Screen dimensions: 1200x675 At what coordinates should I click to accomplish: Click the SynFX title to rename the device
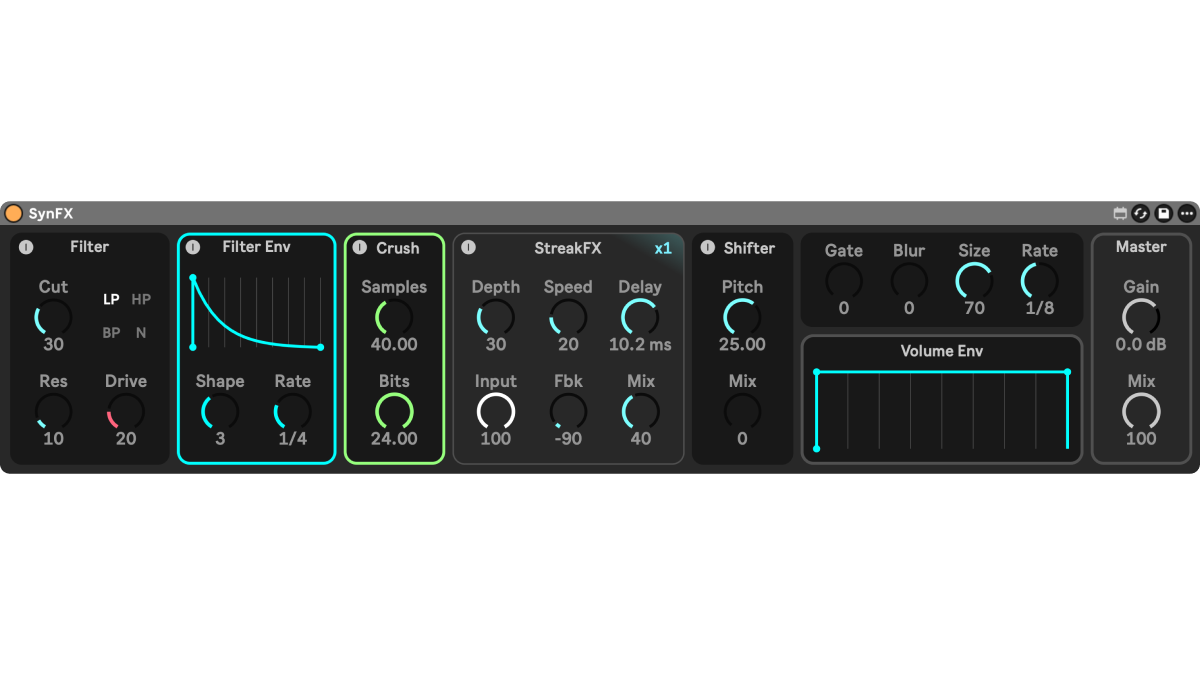click(51, 212)
